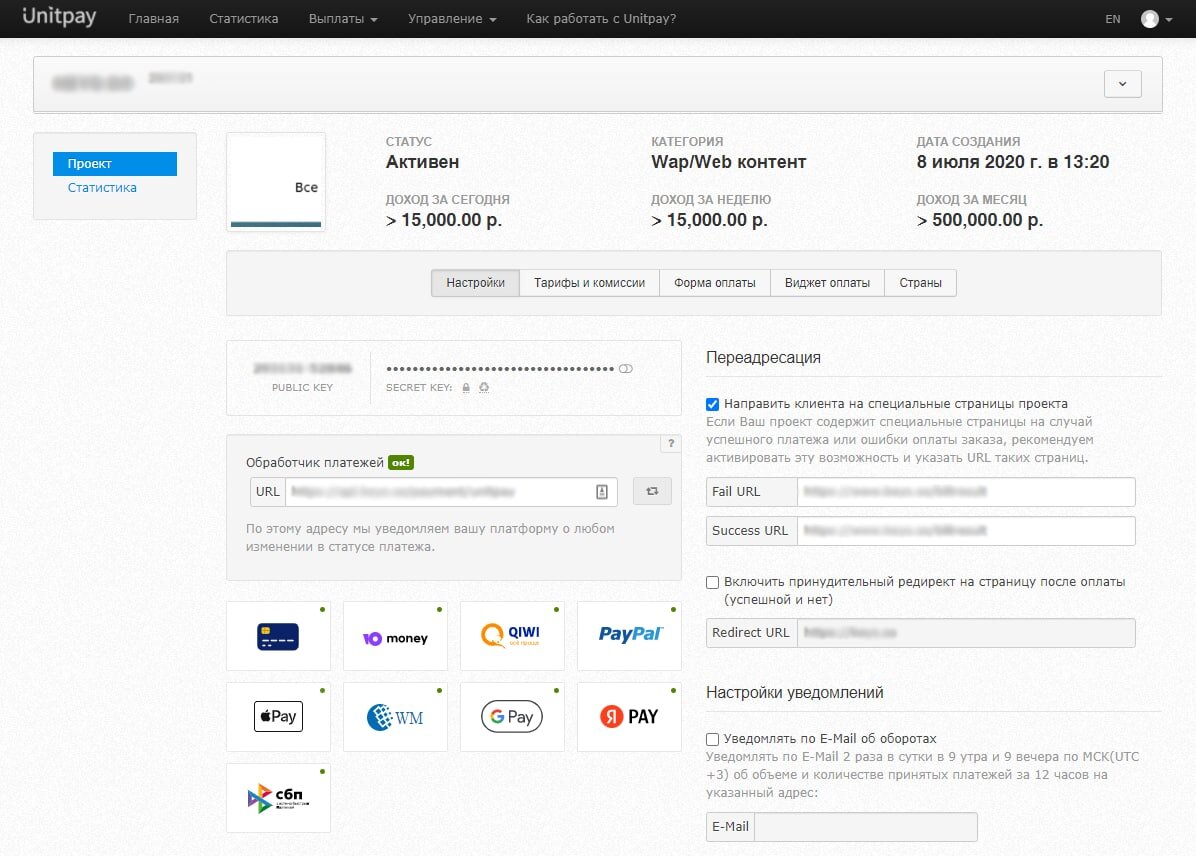The width and height of the screenshot is (1196, 856).
Task: Open the Виджет оплаты tab
Action: pos(827,283)
